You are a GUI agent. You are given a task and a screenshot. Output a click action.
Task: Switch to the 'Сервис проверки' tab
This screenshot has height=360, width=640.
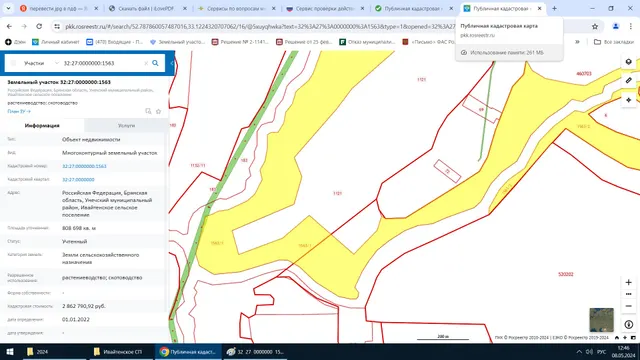click(325, 8)
